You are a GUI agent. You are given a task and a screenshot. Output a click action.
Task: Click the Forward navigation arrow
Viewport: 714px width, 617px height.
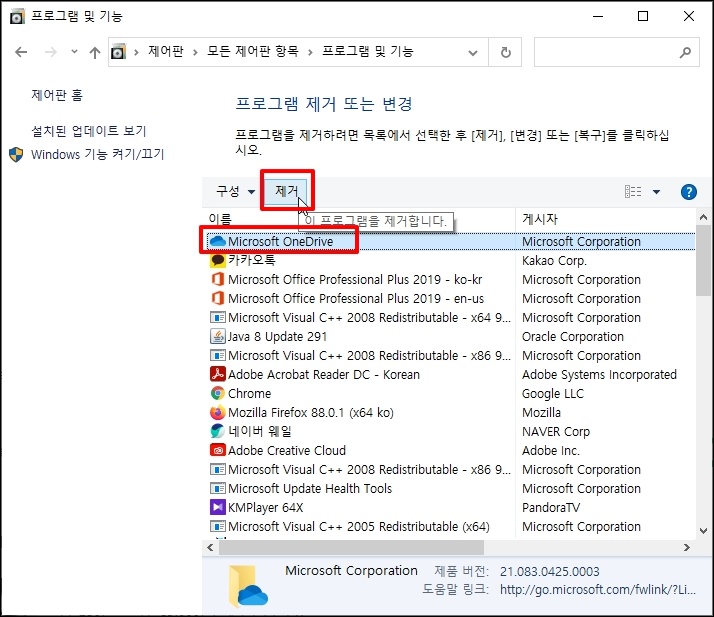[51, 52]
